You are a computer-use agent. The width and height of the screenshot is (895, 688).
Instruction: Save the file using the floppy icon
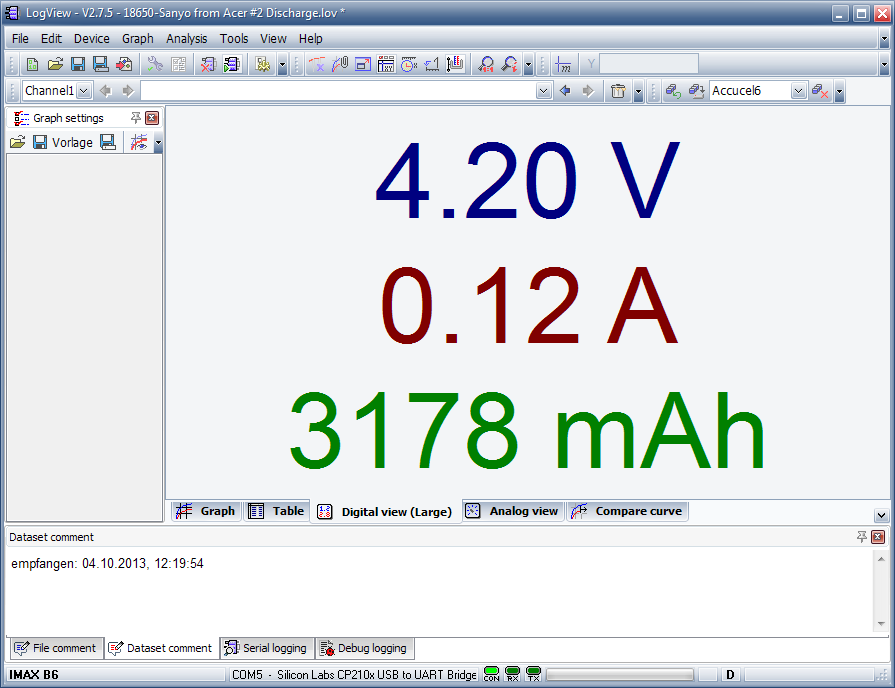click(x=78, y=65)
